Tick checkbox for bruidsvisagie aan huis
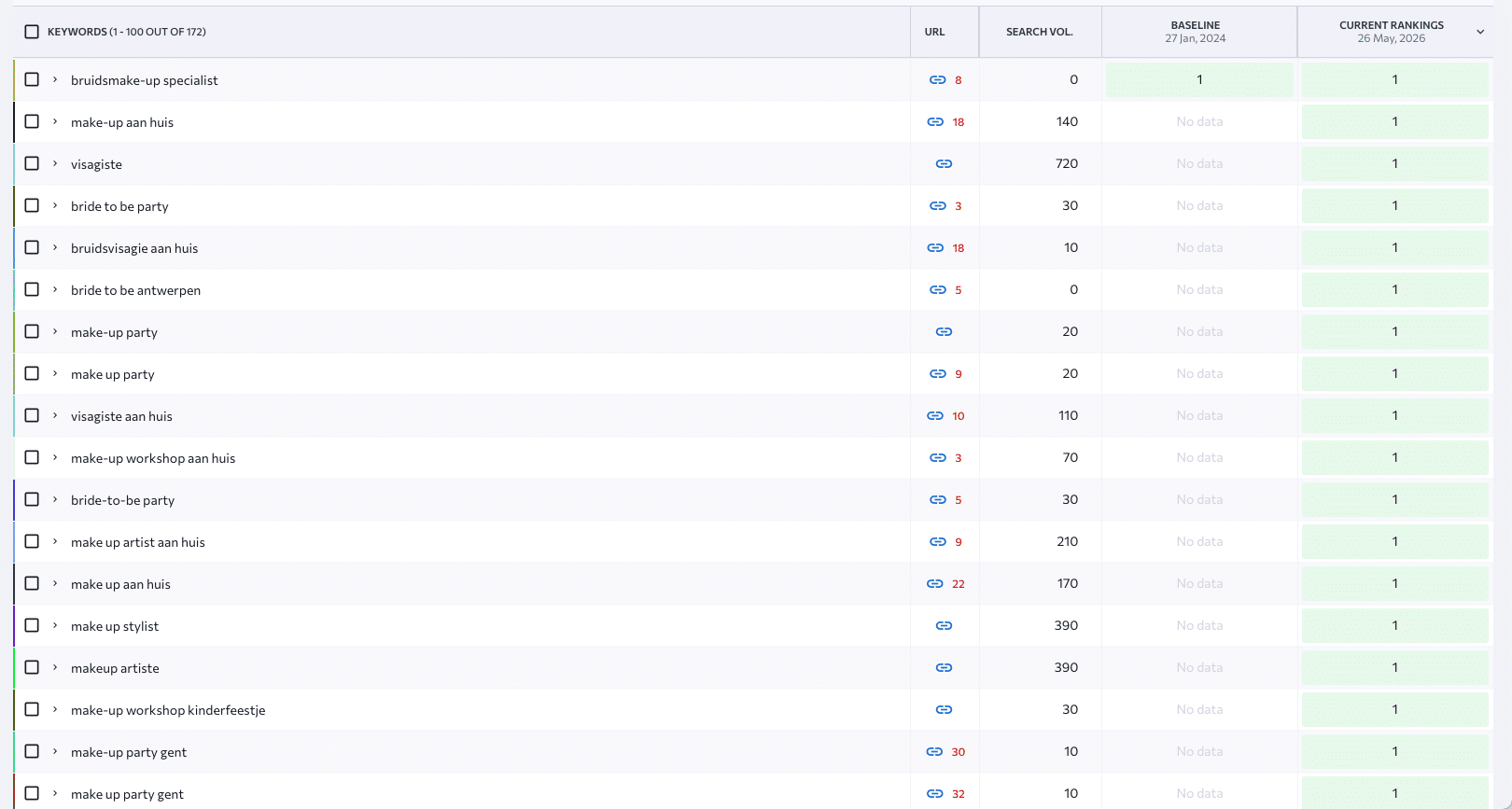Image resolution: width=1512 pixels, height=809 pixels. pos(32,247)
